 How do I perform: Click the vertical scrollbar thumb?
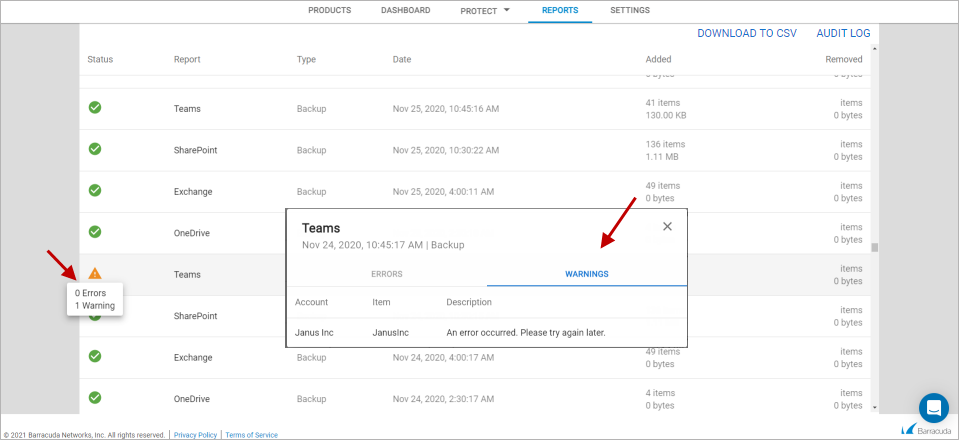(x=875, y=247)
